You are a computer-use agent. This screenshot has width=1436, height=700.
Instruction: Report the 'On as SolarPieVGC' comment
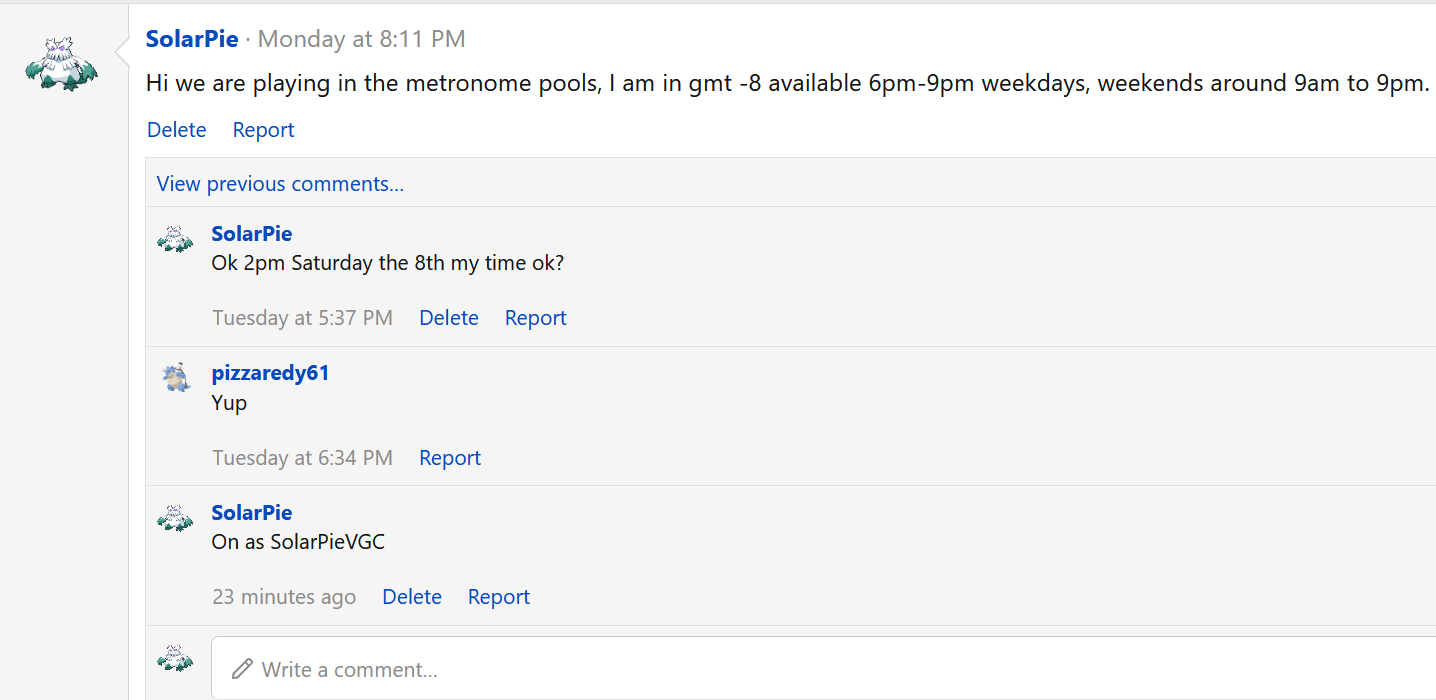tap(499, 597)
